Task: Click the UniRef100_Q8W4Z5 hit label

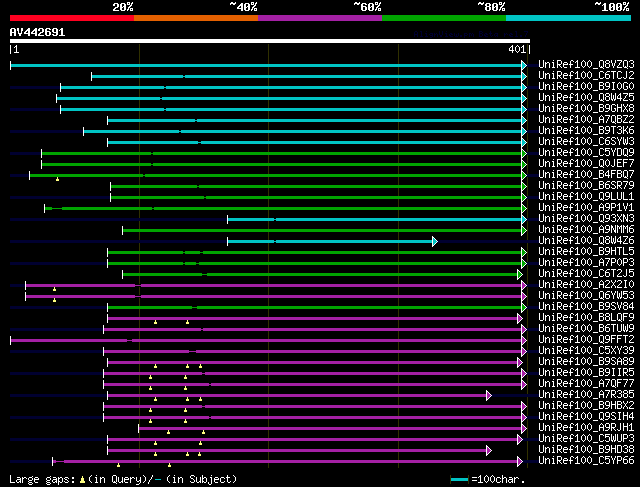Action: click(586, 97)
